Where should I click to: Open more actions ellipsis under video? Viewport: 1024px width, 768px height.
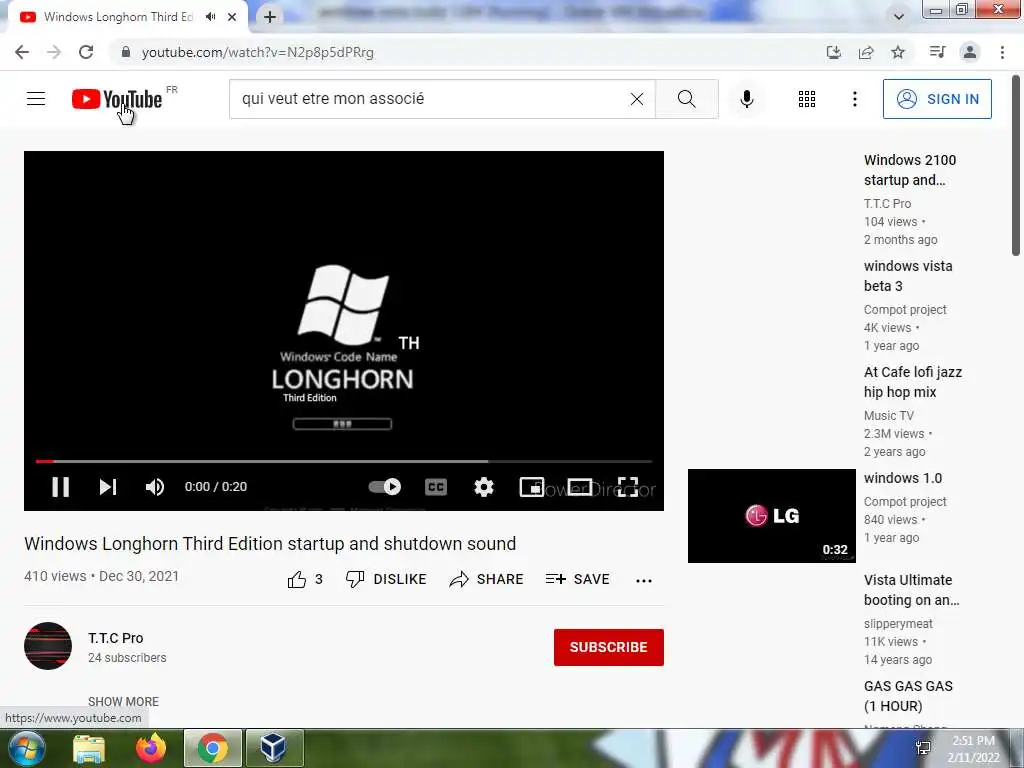click(644, 580)
